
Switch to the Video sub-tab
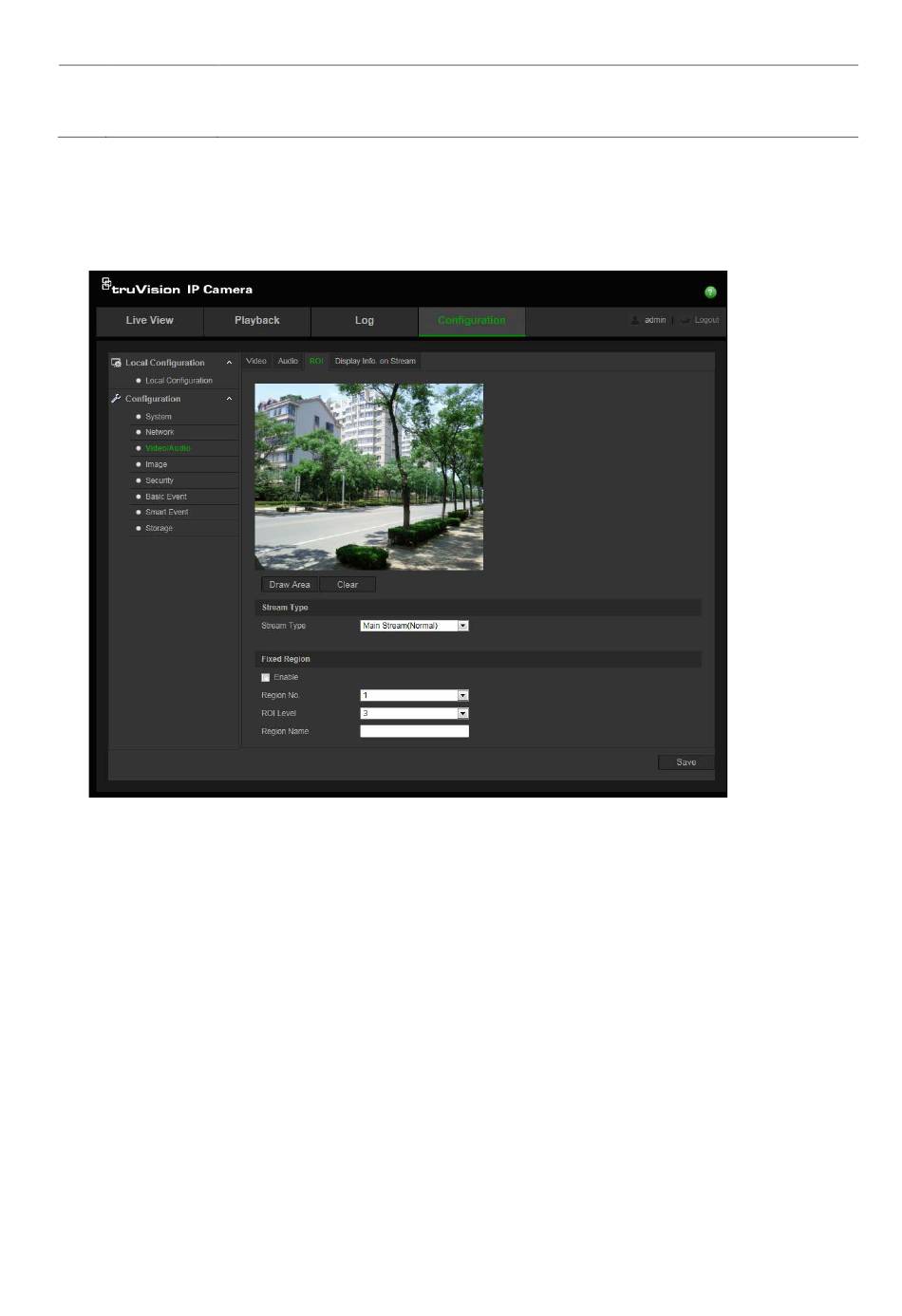256,361
